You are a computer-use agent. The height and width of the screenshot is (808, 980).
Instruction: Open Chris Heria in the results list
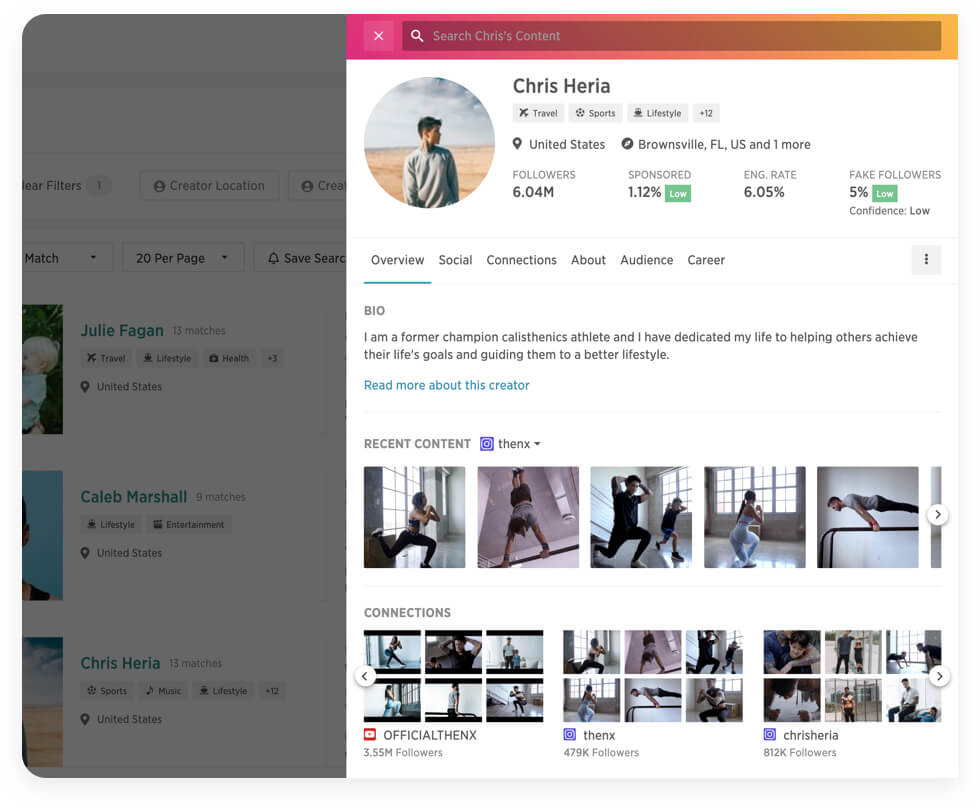click(x=120, y=663)
